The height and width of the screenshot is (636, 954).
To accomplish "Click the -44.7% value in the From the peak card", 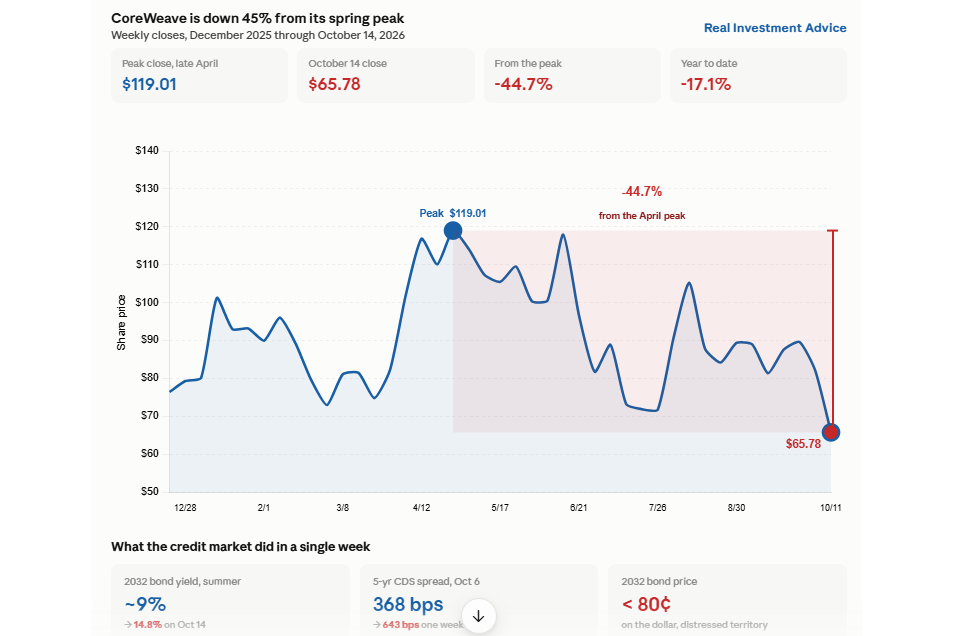I will click(523, 84).
